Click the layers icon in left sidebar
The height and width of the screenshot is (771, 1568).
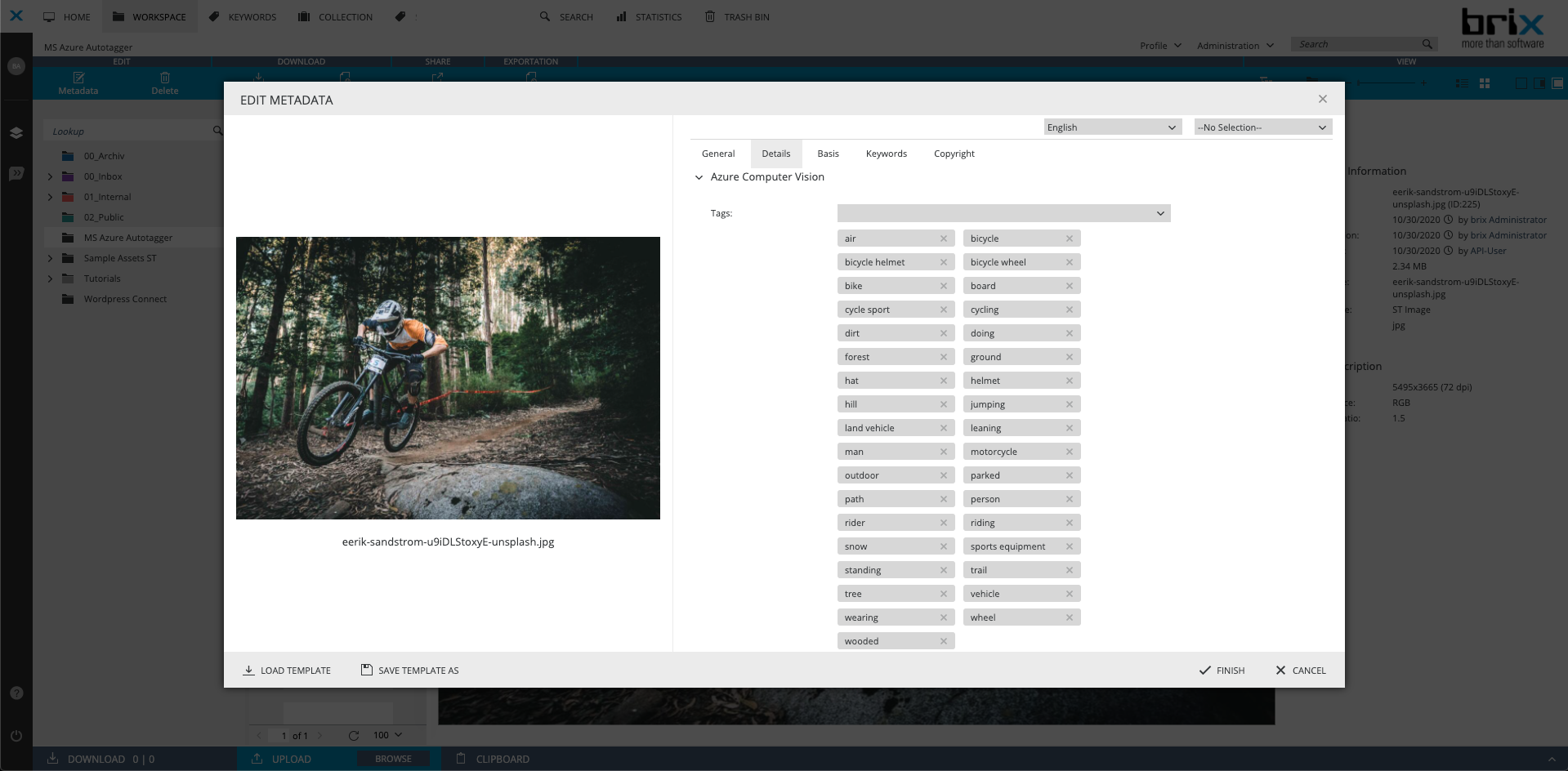[16, 132]
